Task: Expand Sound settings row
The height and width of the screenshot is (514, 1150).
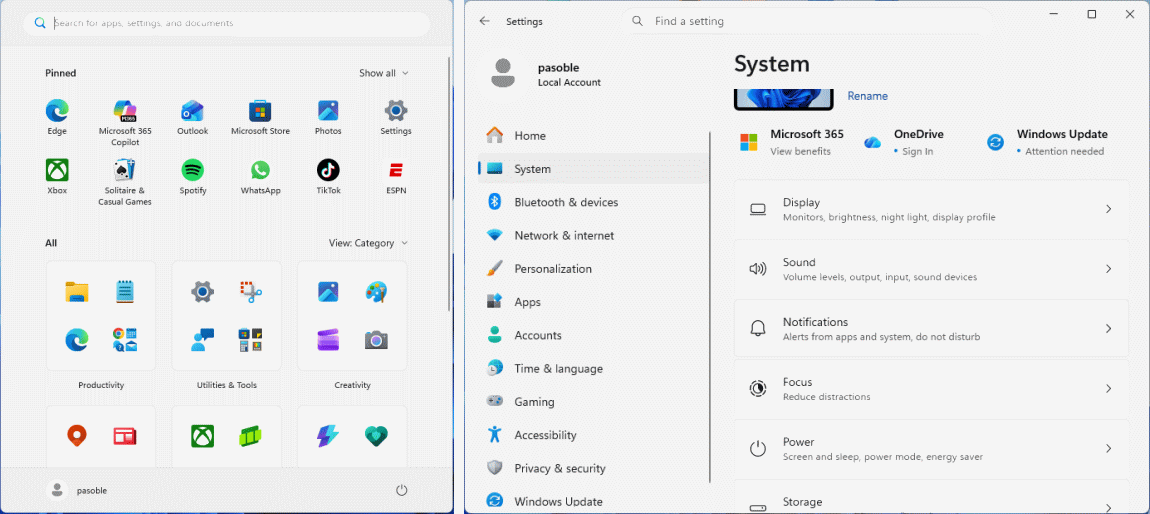Action: click(x=931, y=269)
